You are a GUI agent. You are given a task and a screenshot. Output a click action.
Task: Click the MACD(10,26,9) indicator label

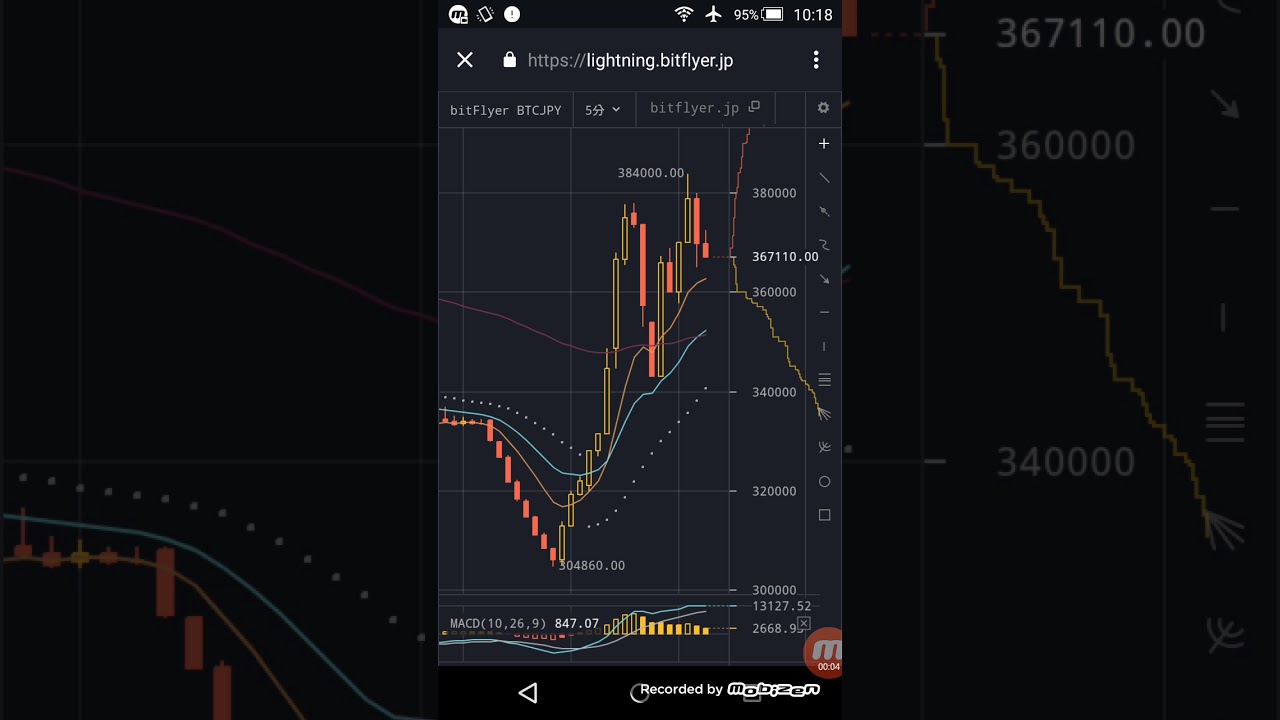(497, 624)
